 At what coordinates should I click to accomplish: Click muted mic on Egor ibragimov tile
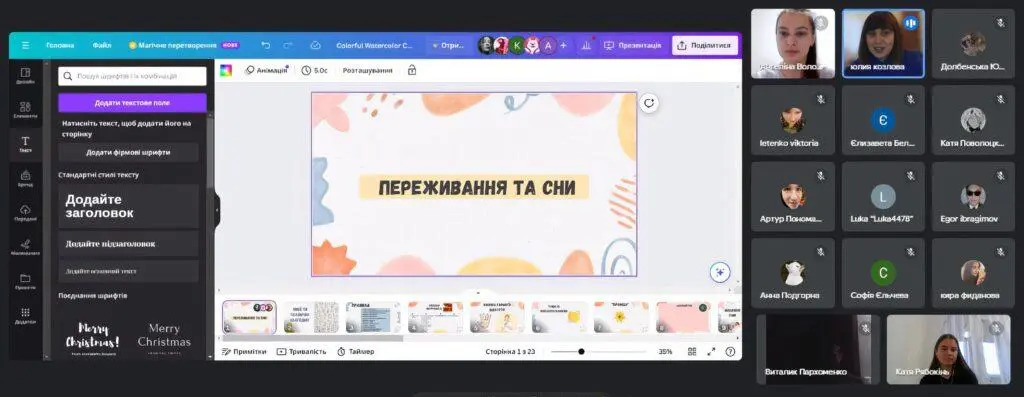(1000, 176)
